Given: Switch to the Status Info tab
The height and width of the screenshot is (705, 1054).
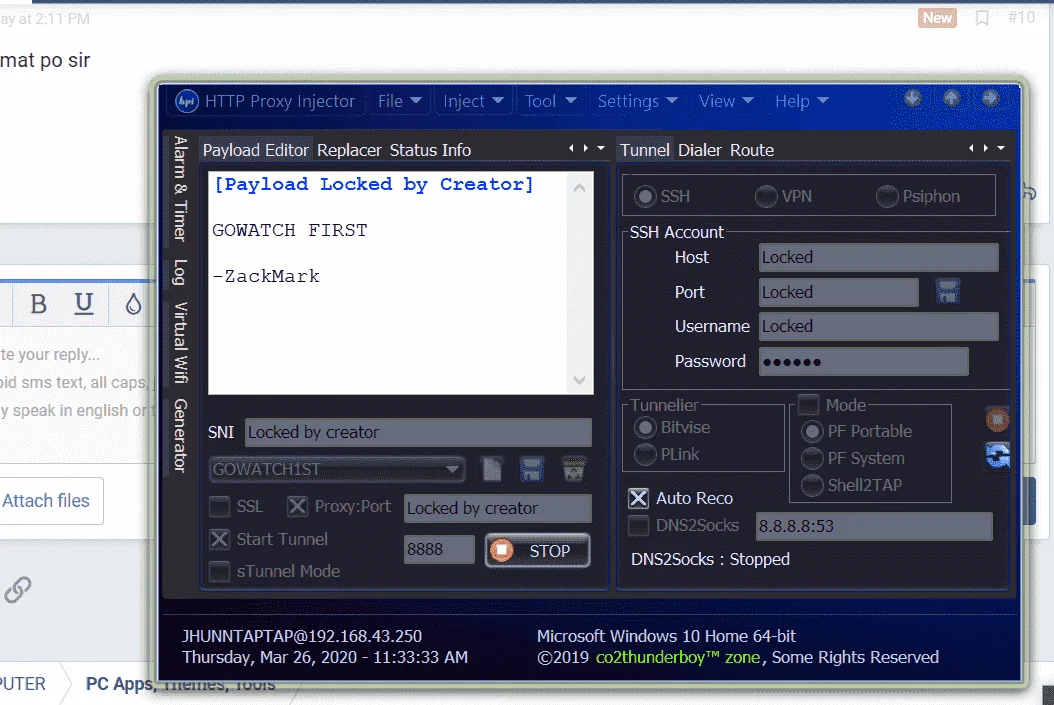Looking at the screenshot, I should [430, 150].
